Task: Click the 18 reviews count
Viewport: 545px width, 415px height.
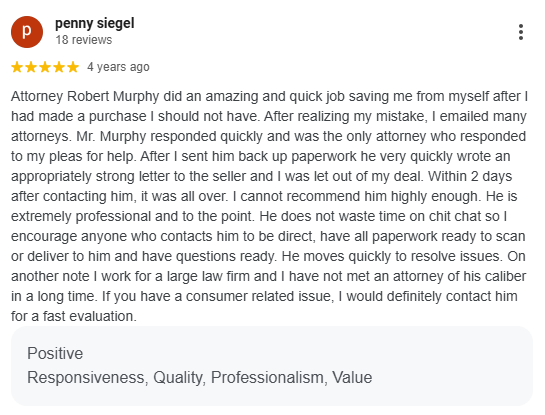Action: [84, 40]
